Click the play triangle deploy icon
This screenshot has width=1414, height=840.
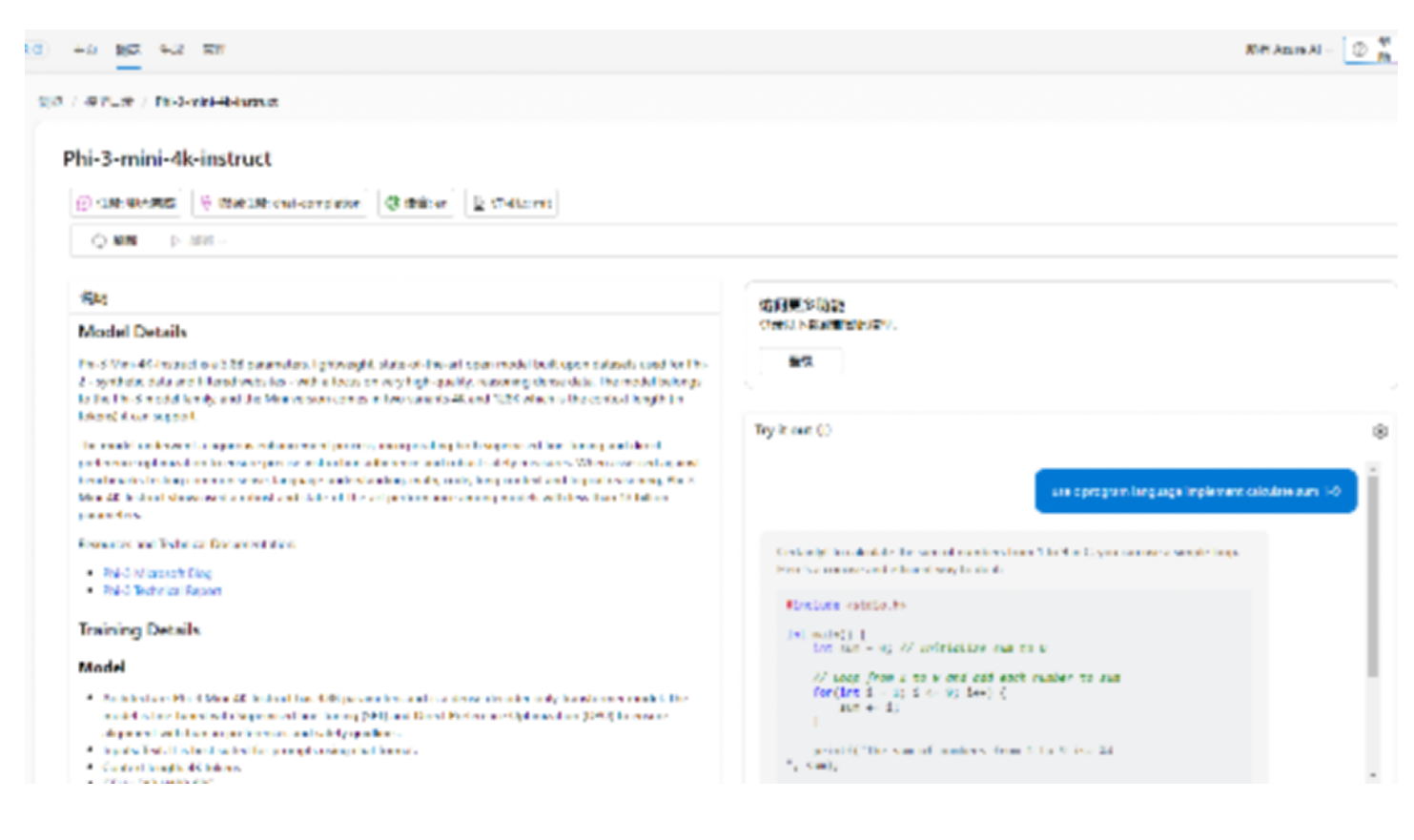[x=175, y=241]
